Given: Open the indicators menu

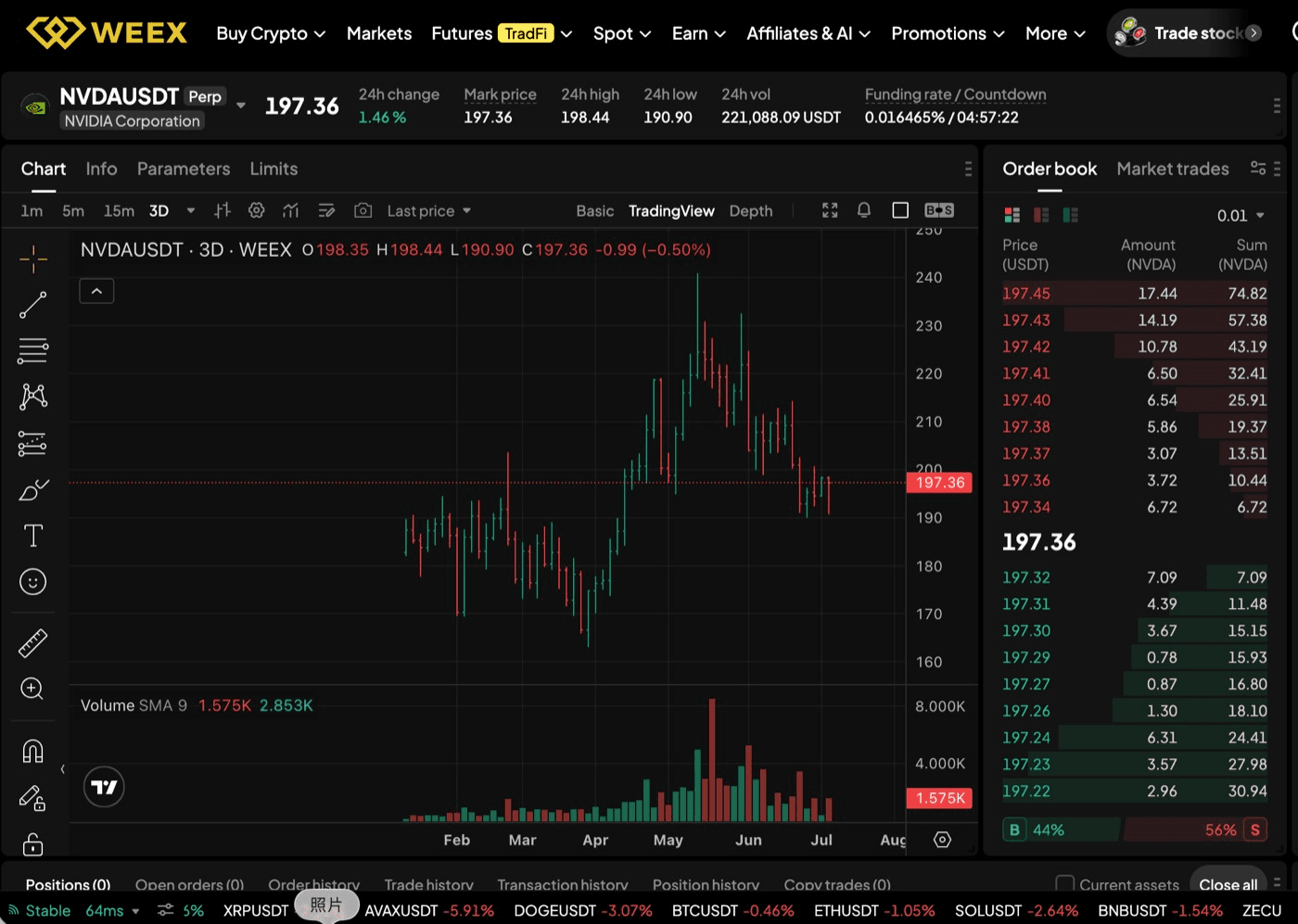Looking at the screenshot, I should pyautogui.click(x=291, y=210).
